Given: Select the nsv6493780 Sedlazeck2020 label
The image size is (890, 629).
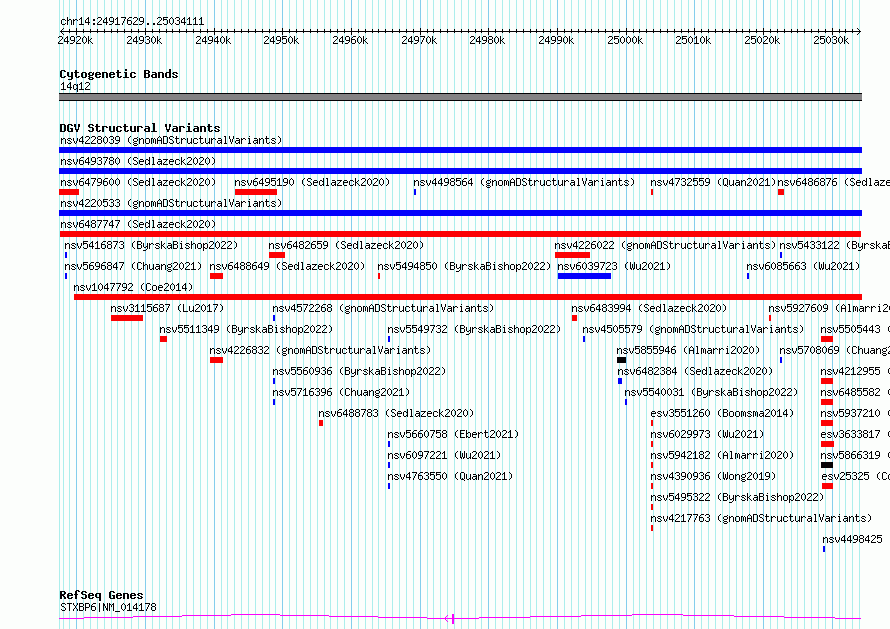Looking at the screenshot, I should tap(138, 161).
